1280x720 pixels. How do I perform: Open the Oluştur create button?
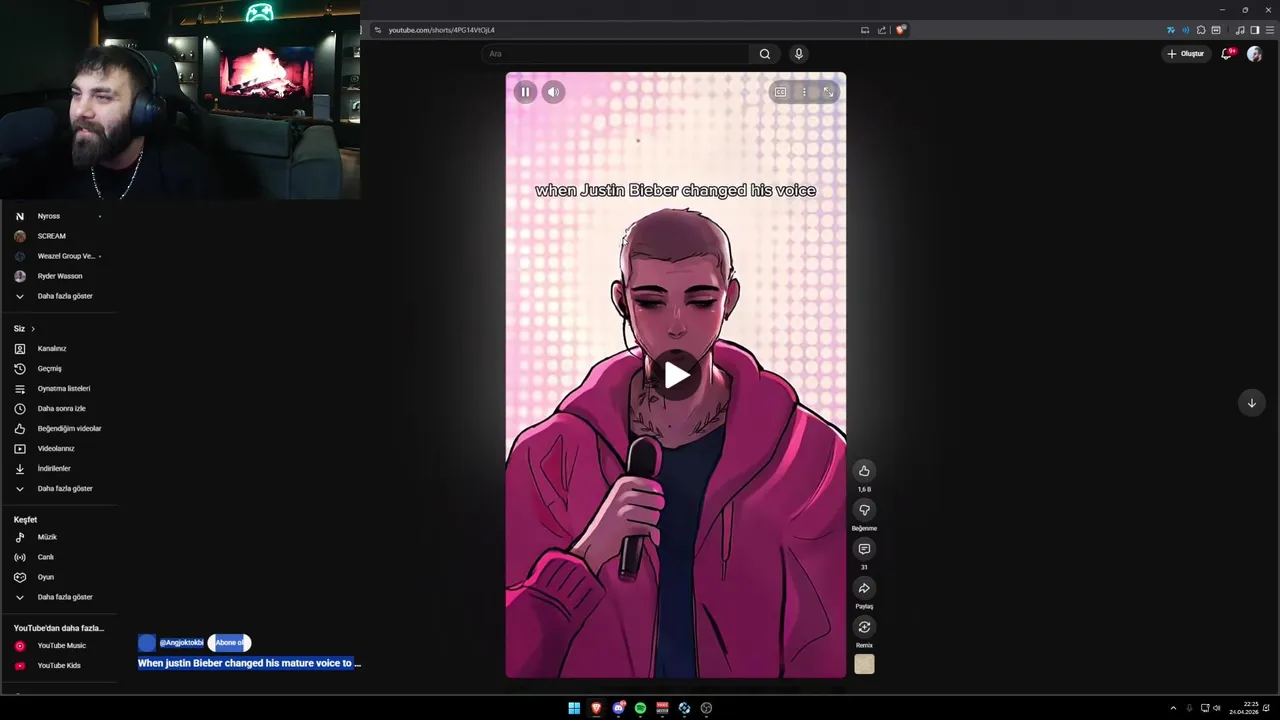tap(1186, 54)
